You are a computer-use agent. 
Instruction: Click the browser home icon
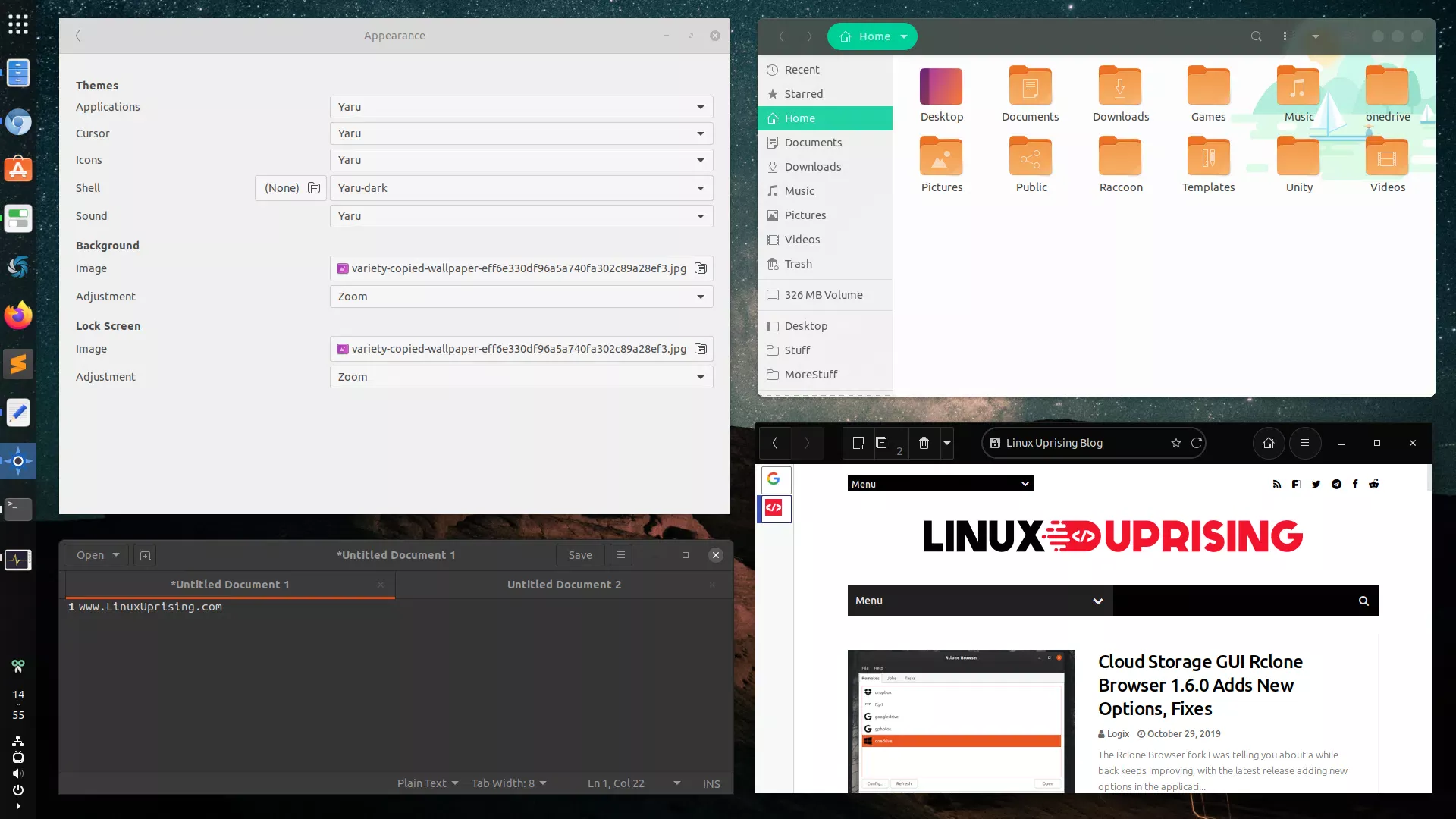[1268, 444]
